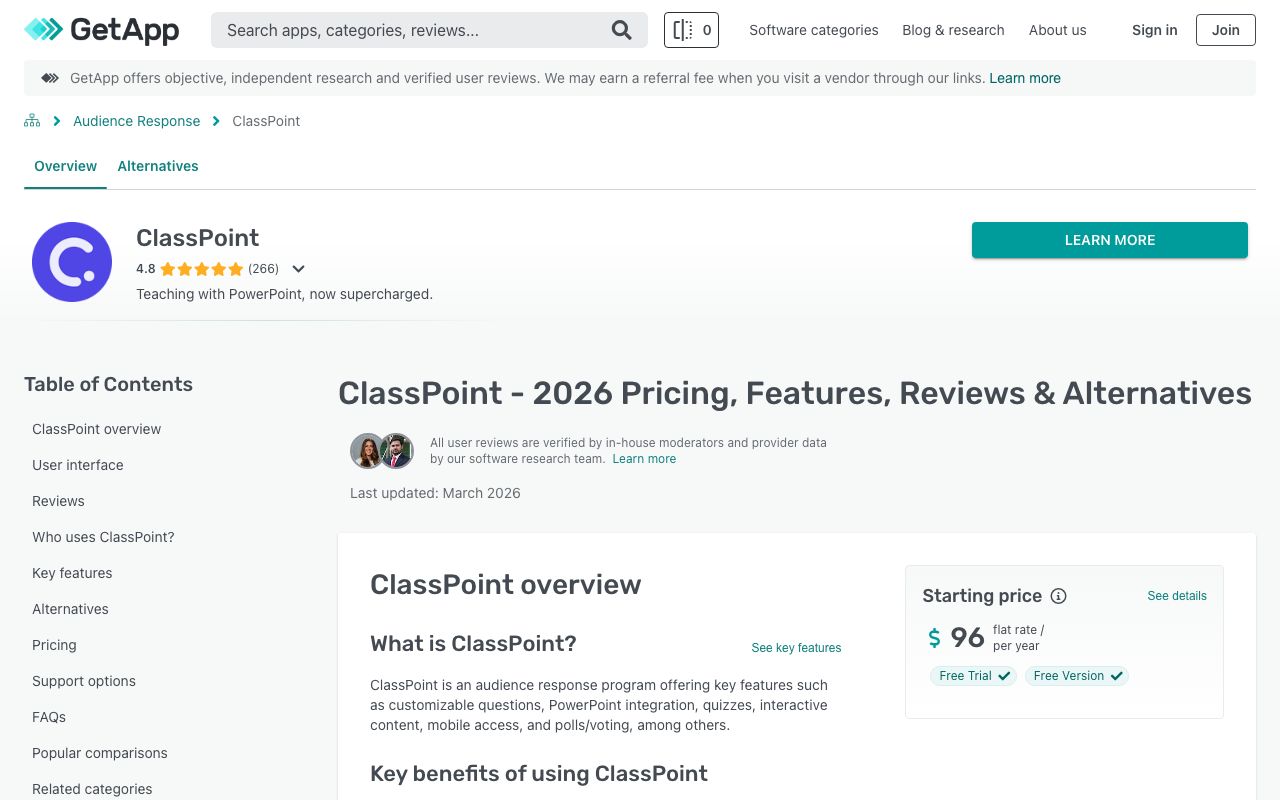Click the search magnifier icon
Viewport: 1280px width, 800px height.
(622, 30)
